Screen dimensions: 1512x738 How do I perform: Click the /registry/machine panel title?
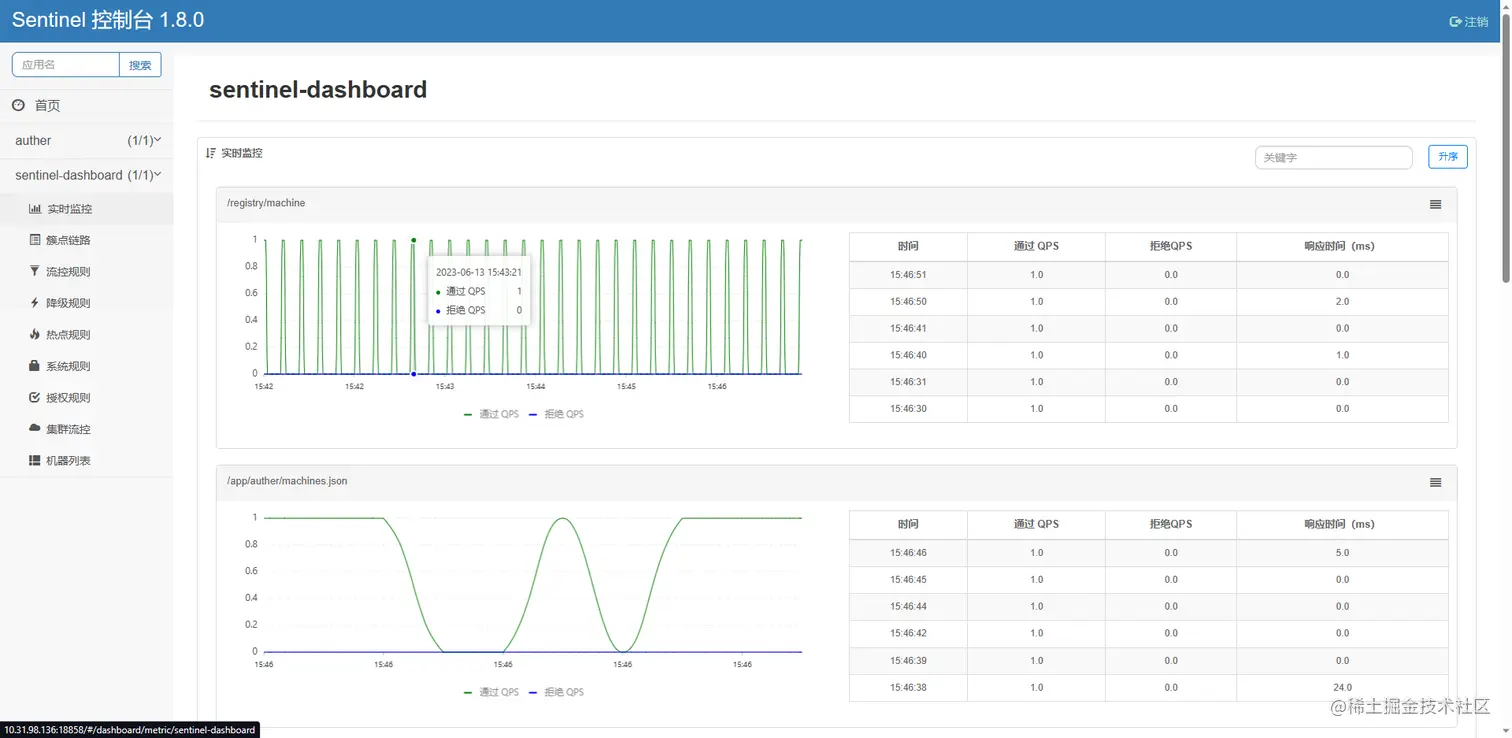pos(266,203)
